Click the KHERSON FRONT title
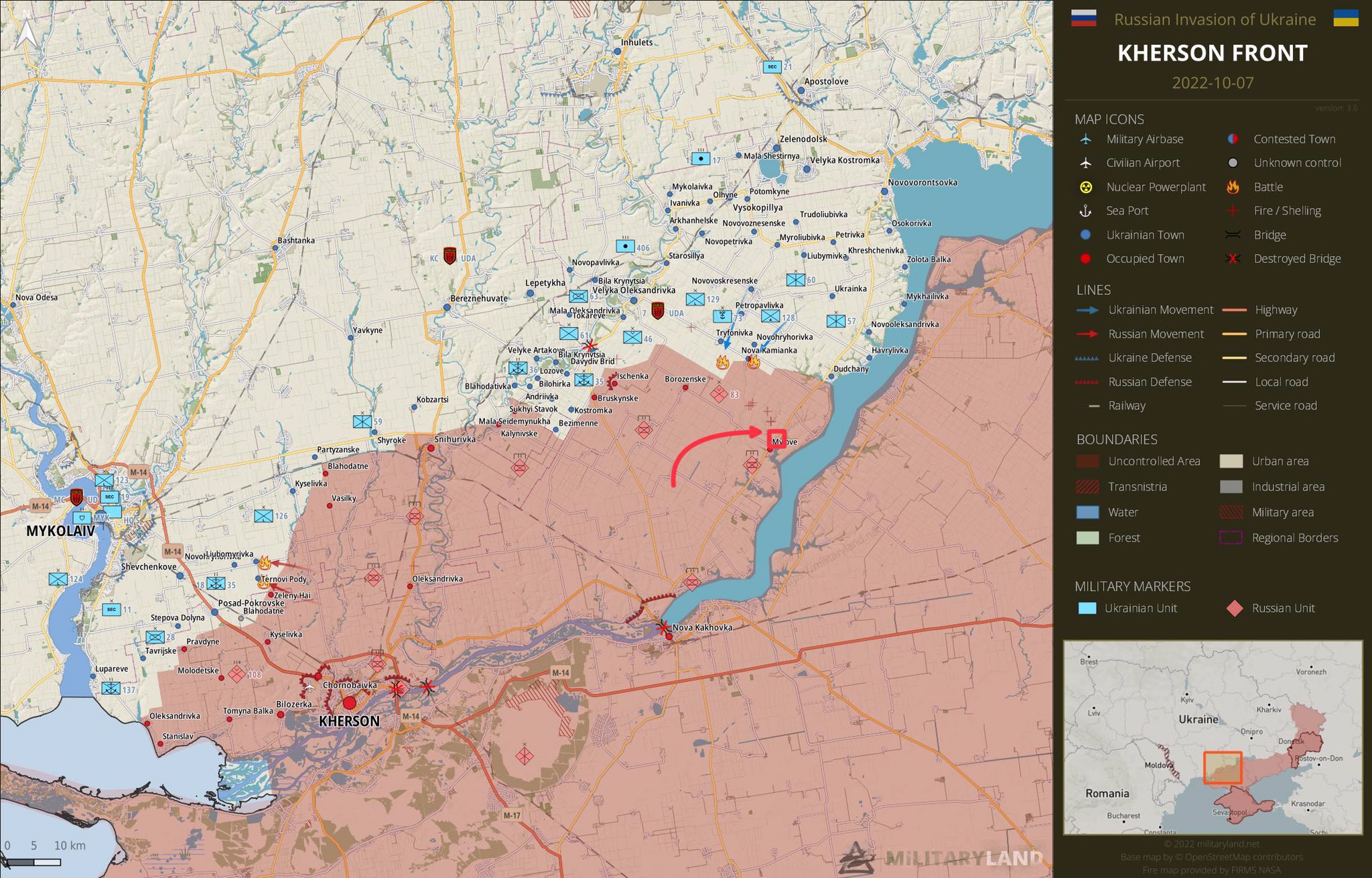Screen dimensions: 1372x878 pos(1212,53)
